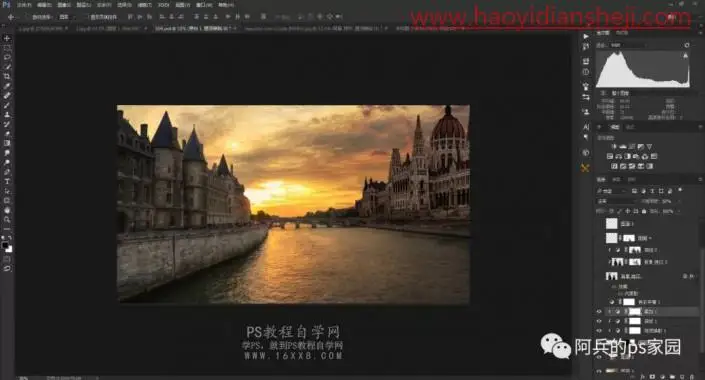Screen dimensions: 705x380
Task: Open the layer filter kind dropdown
Action: 611,191
